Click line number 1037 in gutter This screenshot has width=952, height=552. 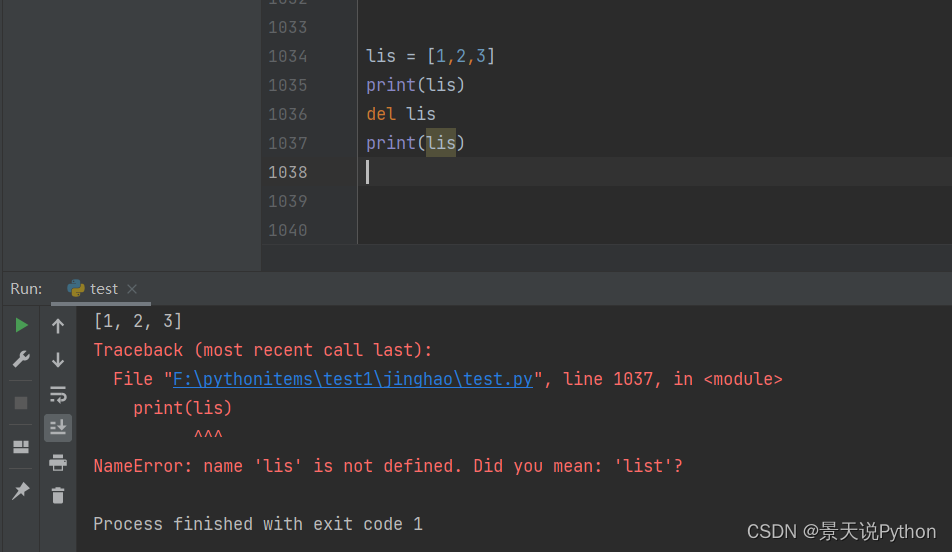[288, 143]
